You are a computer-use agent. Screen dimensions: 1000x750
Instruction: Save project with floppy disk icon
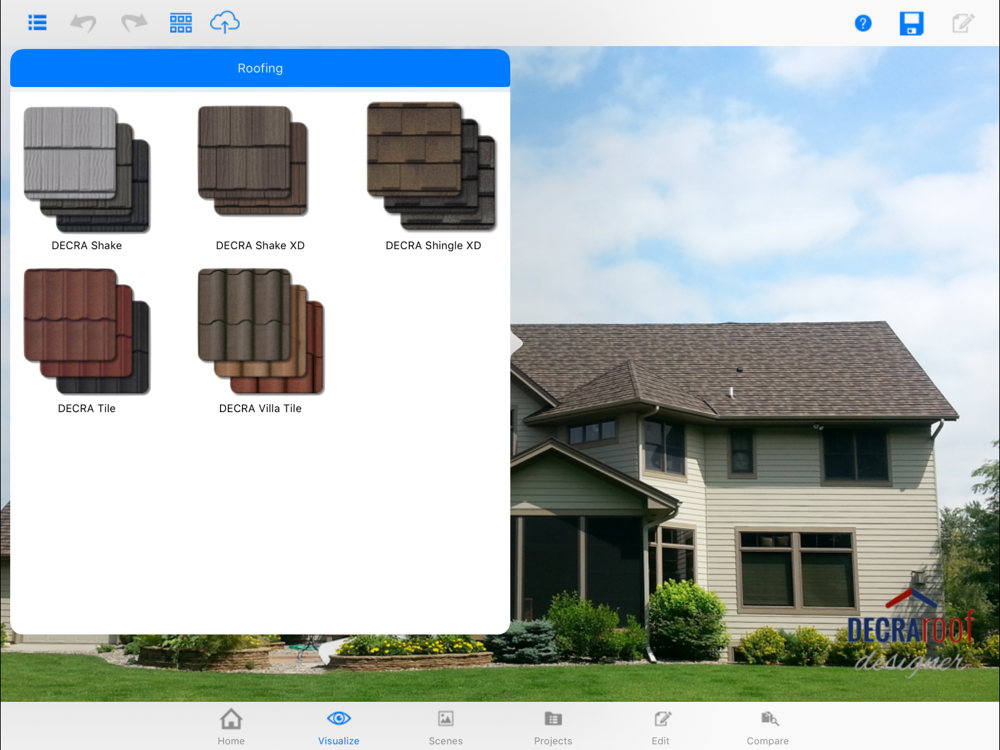pos(911,23)
